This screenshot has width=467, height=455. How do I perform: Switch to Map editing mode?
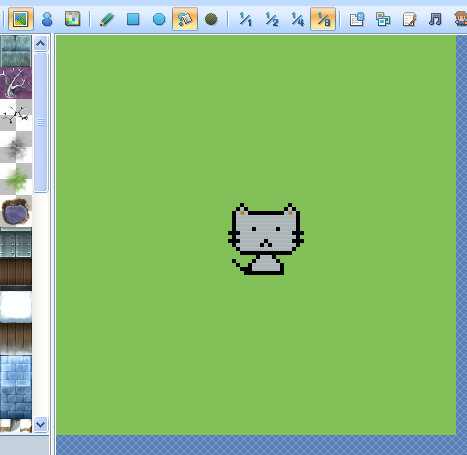tap(21, 19)
